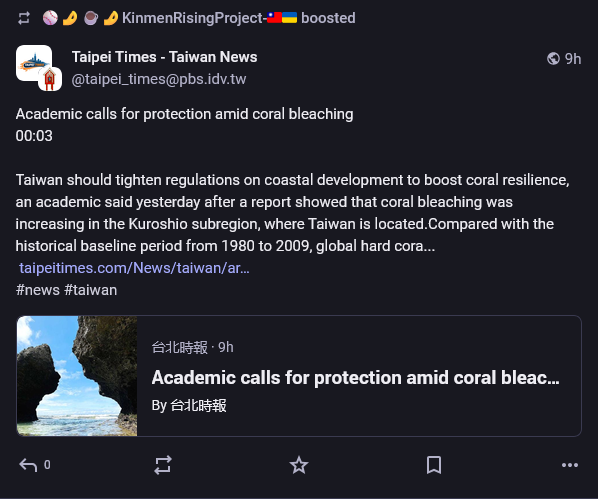Open the 9h post timestamp
This screenshot has width=598, height=499.
(x=573, y=59)
